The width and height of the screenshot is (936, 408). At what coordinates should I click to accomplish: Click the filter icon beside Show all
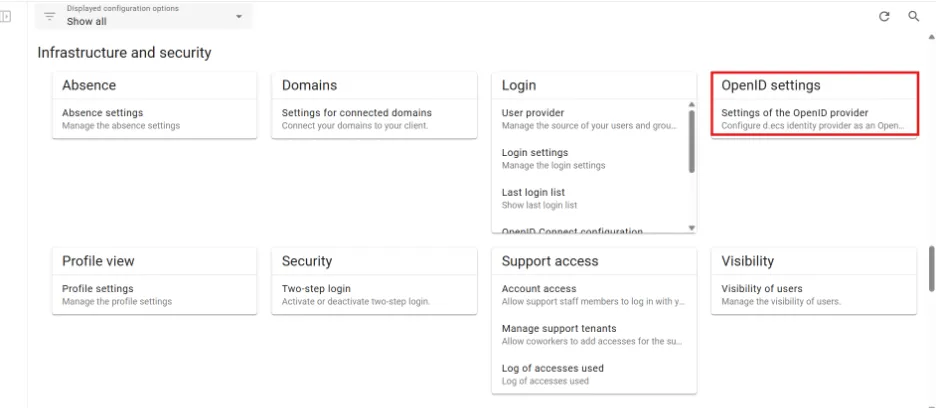click(x=50, y=17)
